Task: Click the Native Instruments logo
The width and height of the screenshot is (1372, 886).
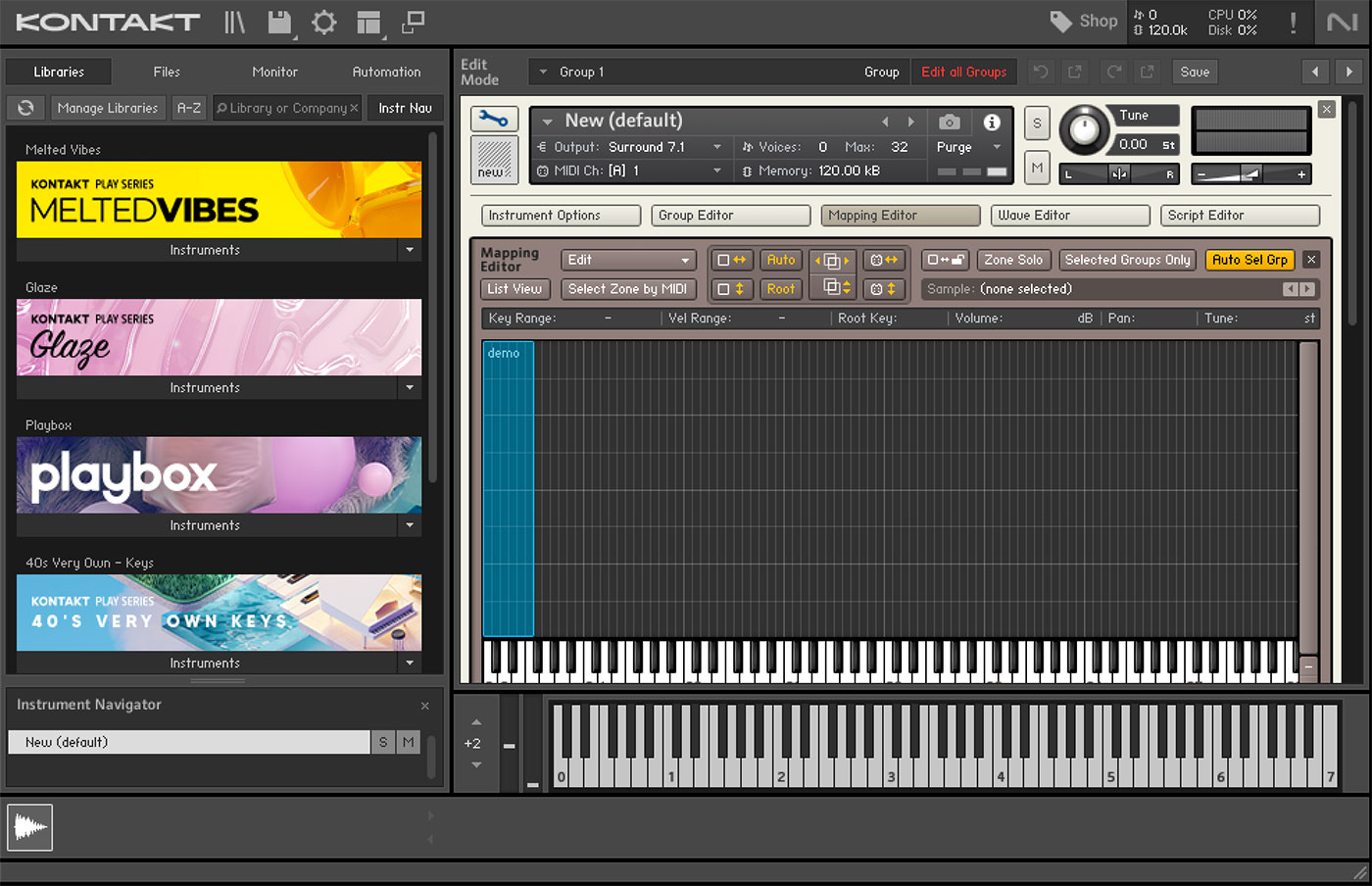Action: click(1342, 22)
